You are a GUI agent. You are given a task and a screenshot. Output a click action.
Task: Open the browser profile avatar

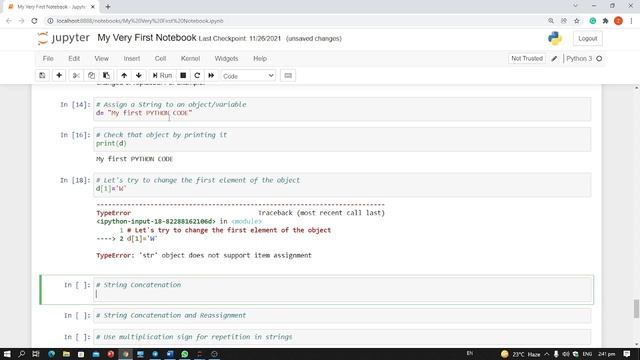(x=618, y=21)
